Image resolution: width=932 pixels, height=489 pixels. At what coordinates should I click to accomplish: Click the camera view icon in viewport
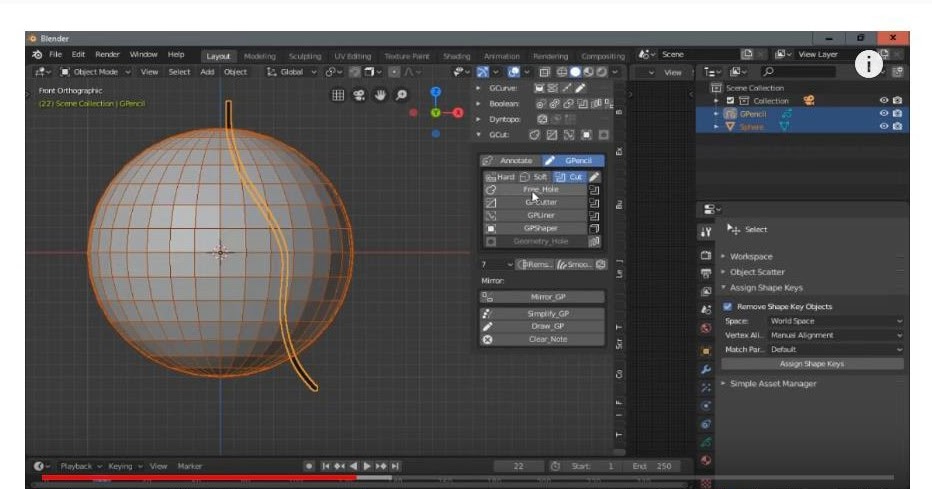click(359, 95)
